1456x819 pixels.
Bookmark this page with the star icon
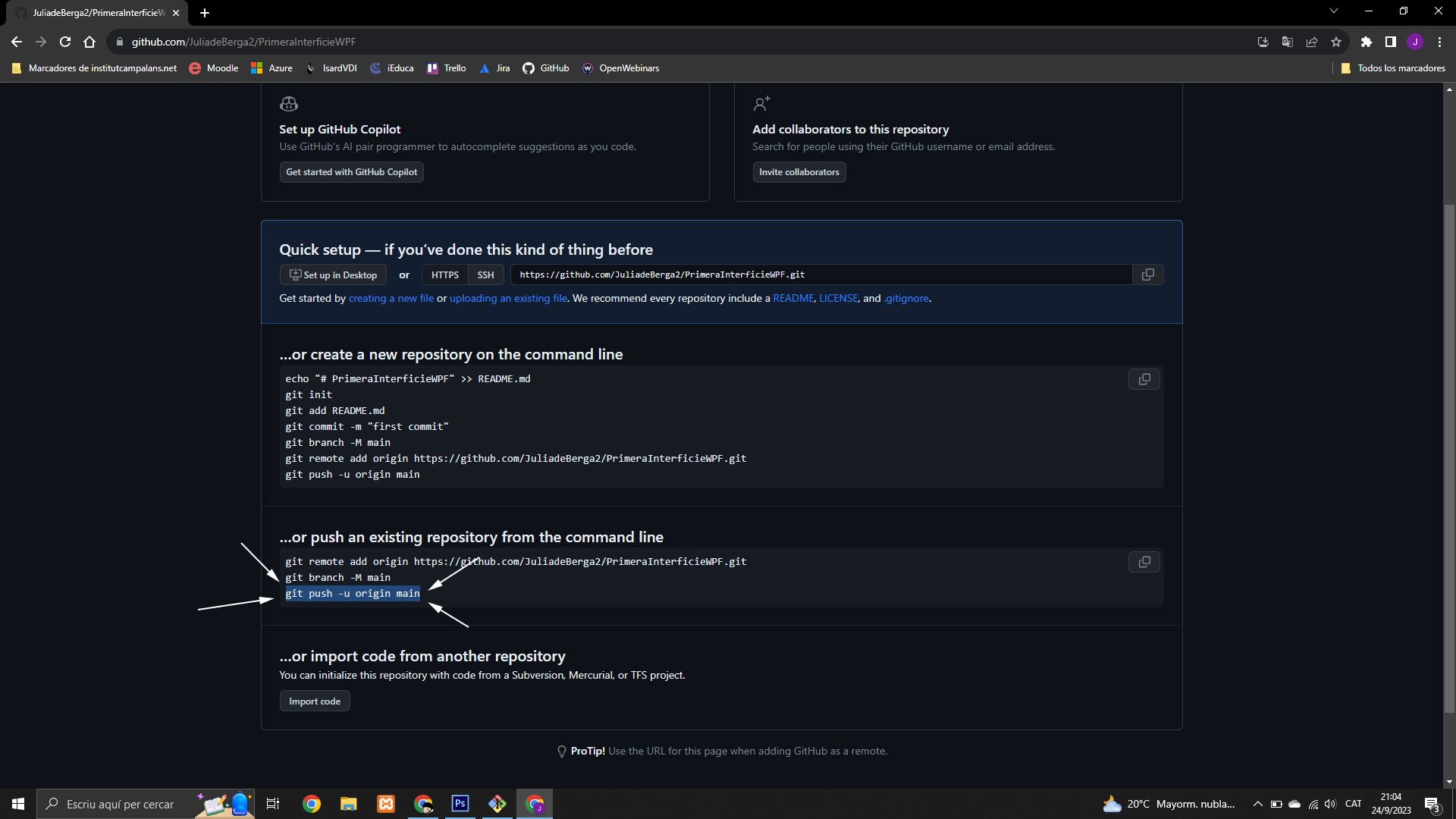(1336, 42)
